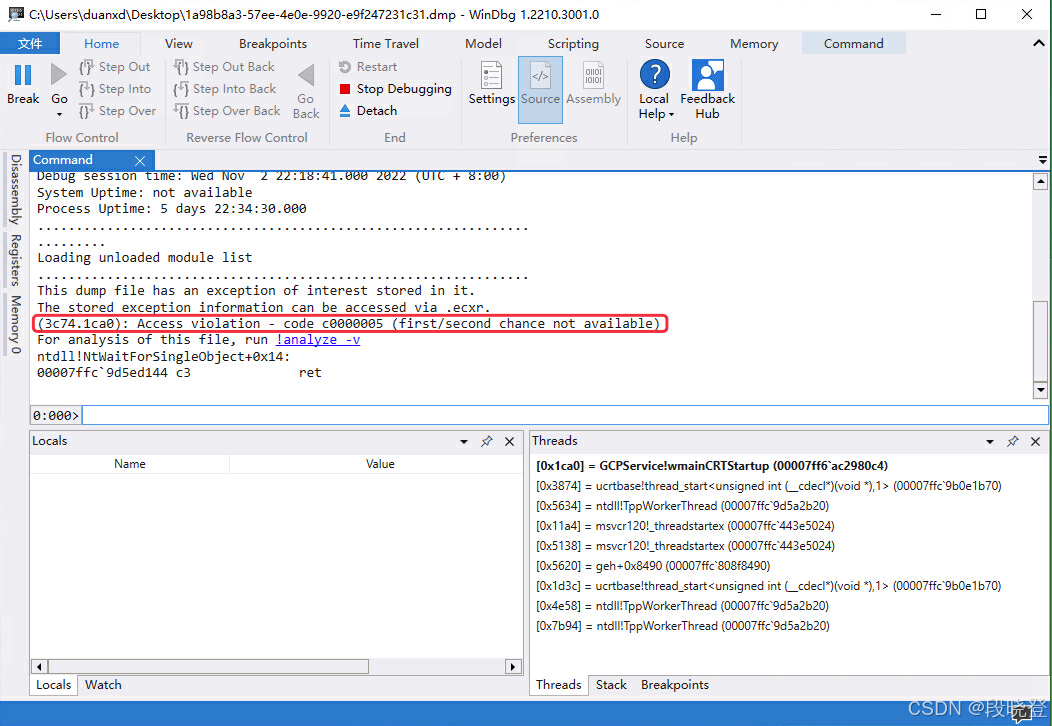The image size is (1052, 726).
Task: Click Step Out Back
Action: (224, 66)
